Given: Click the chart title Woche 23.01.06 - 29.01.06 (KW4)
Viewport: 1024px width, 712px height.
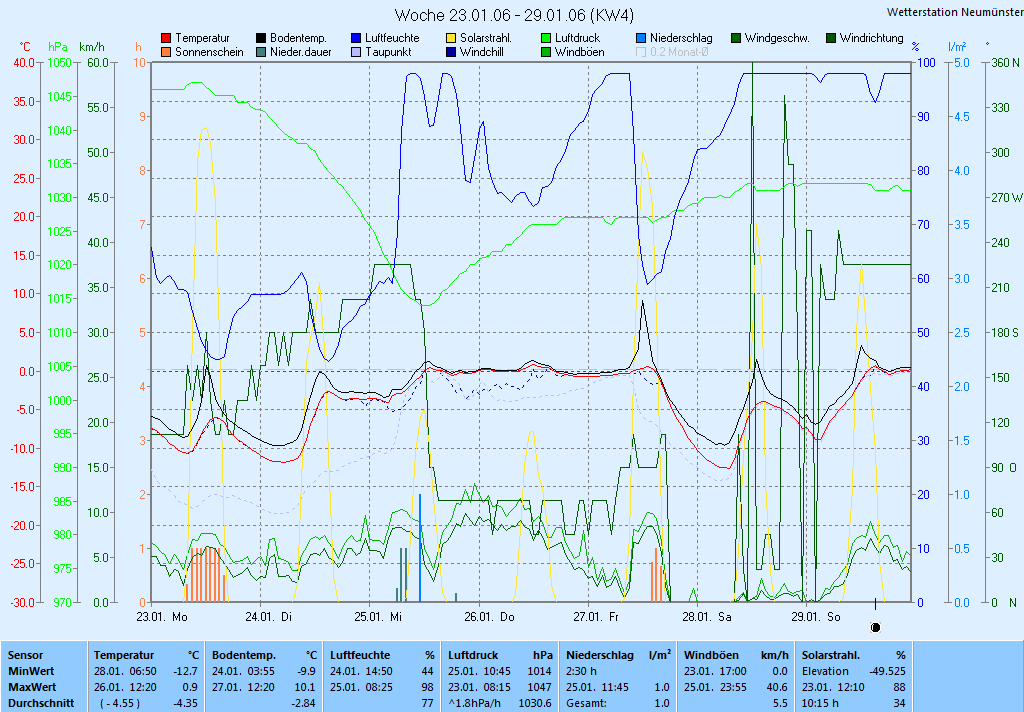Looking at the screenshot, I should tap(514, 15).
